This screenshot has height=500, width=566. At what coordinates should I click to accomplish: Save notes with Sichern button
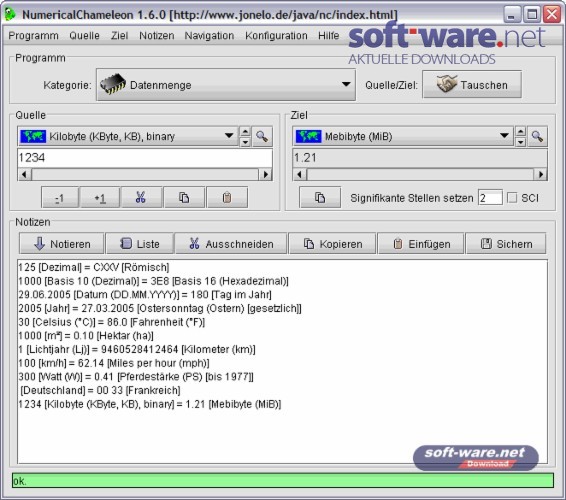pyautogui.click(x=506, y=244)
